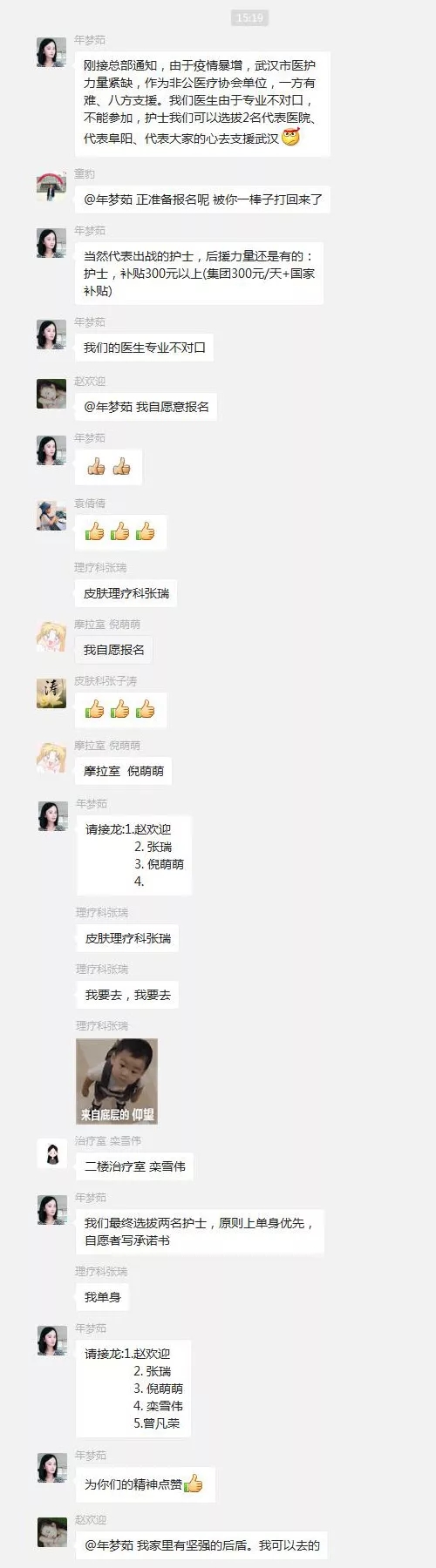Tap avatar beside the 我自愿报名 message
This screenshot has height=1568, width=436.
(51, 637)
